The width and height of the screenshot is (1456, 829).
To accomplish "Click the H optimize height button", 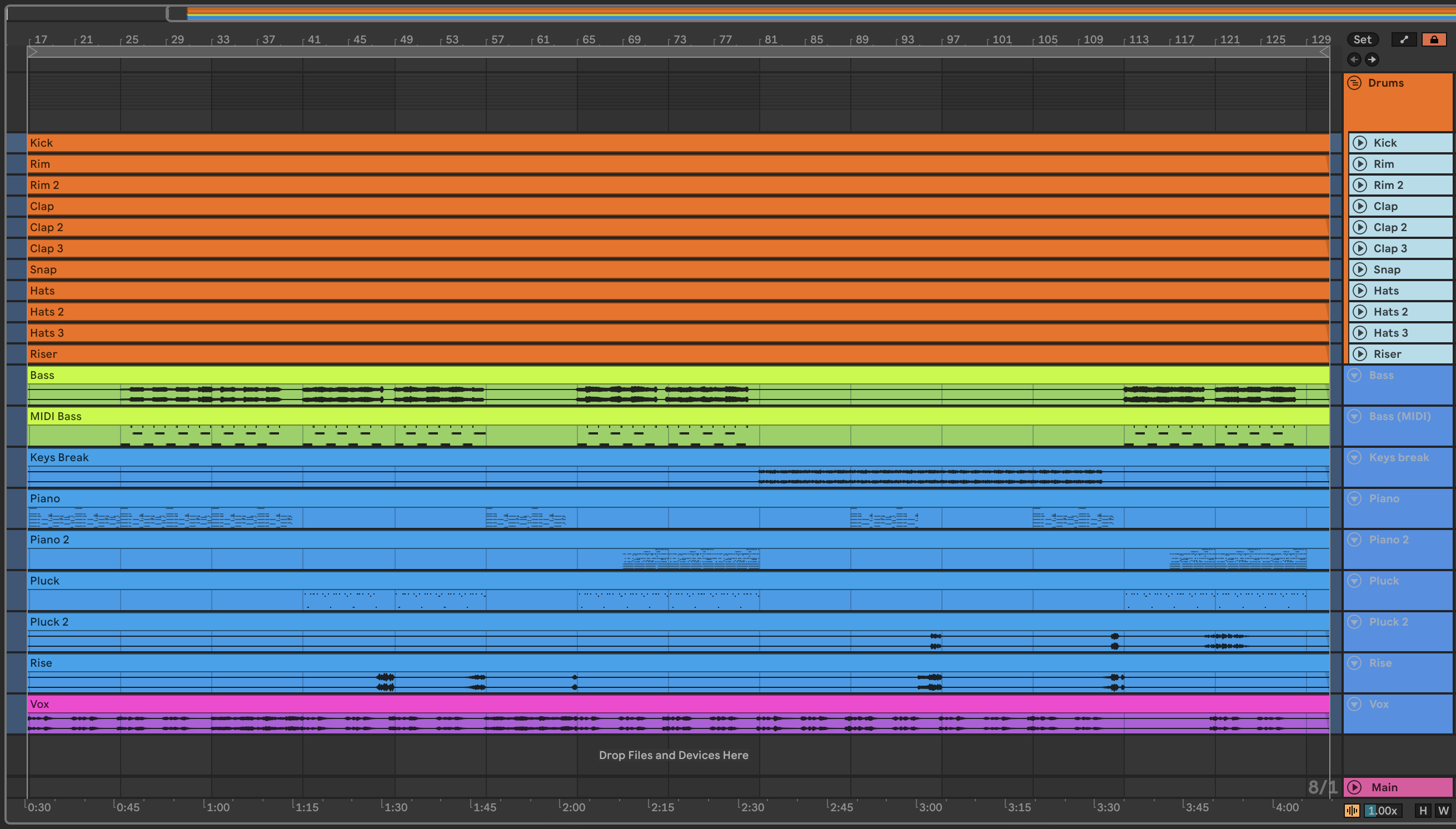I will pos(1423,811).
